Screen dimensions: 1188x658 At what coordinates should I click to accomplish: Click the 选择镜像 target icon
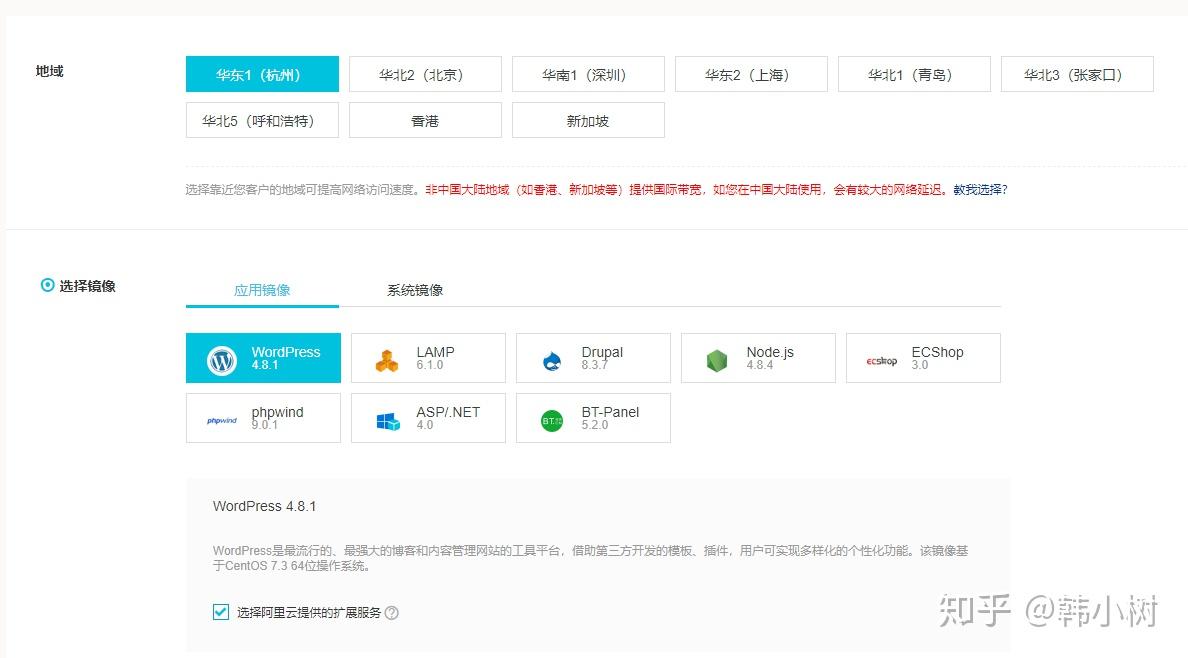click(x=47, y=285)
